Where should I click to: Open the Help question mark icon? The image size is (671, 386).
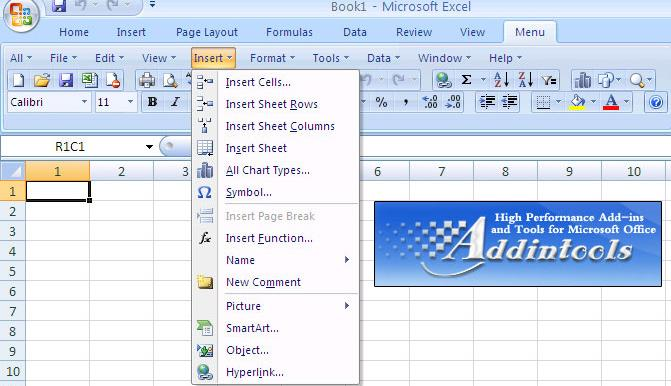[656, 102]
